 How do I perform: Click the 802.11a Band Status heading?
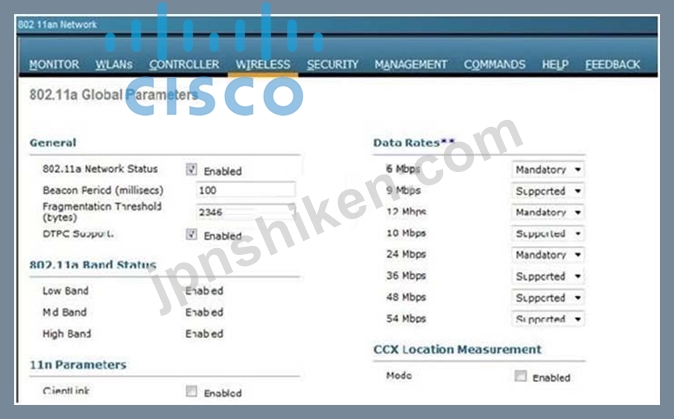coord(93,264)
